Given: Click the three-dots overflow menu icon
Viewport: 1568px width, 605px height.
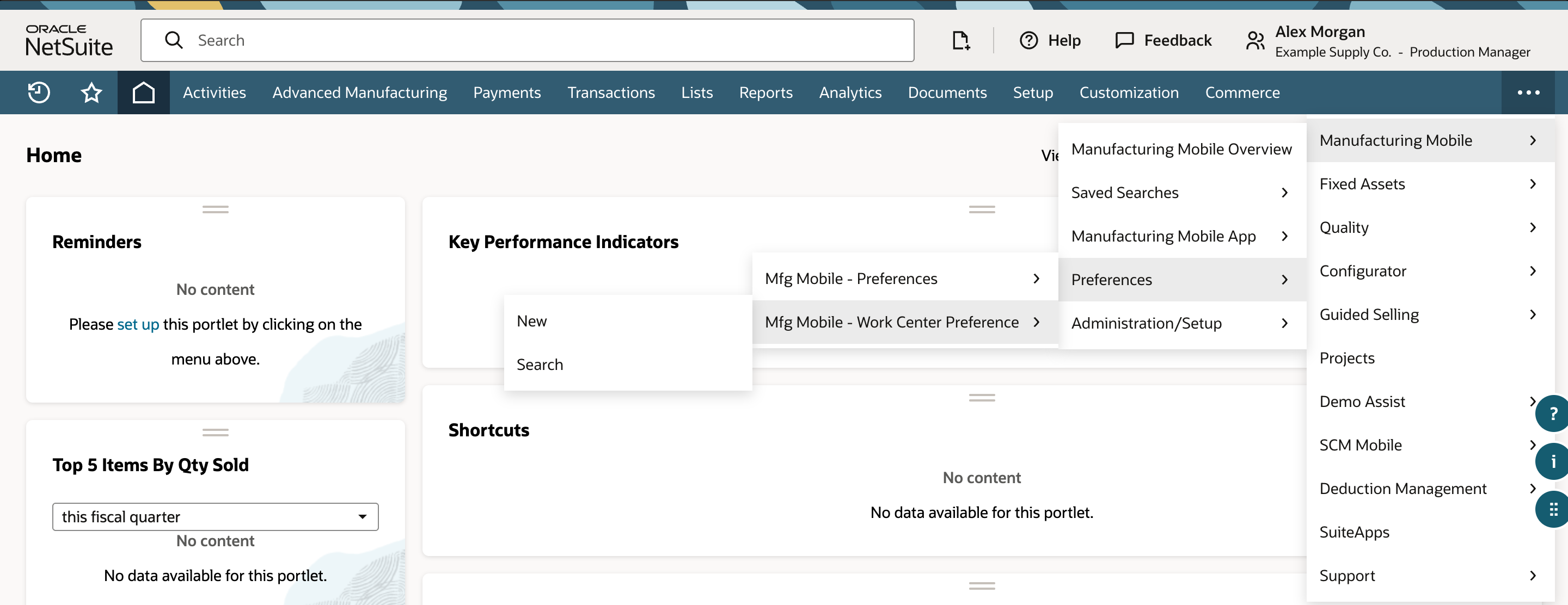Looking at the screenshot, I should pos(1528,92).
